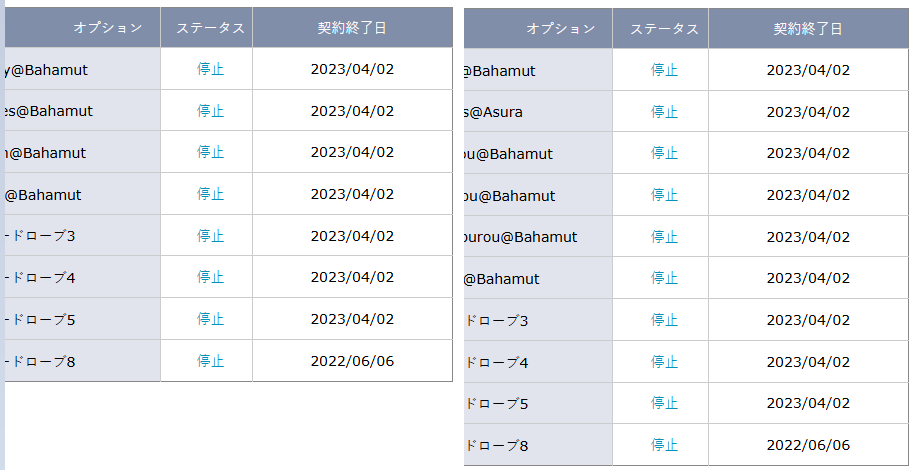Click 停止 for ドローブ8 in left table
911x470 pixels.
tap(210, 361)
